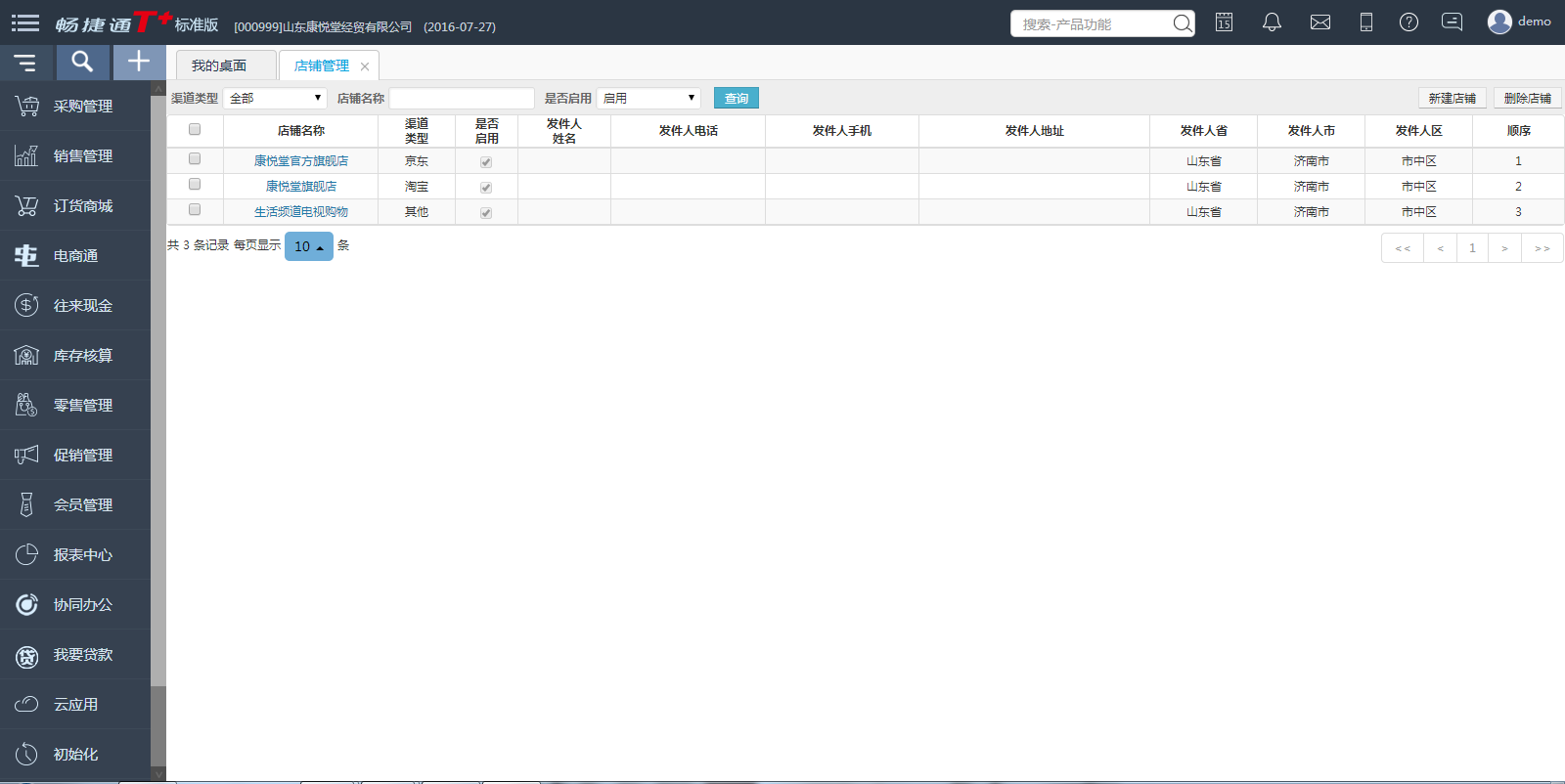Tick the checkbox for 康悦堂官方旗舰店 row

(x=195, y=159)
